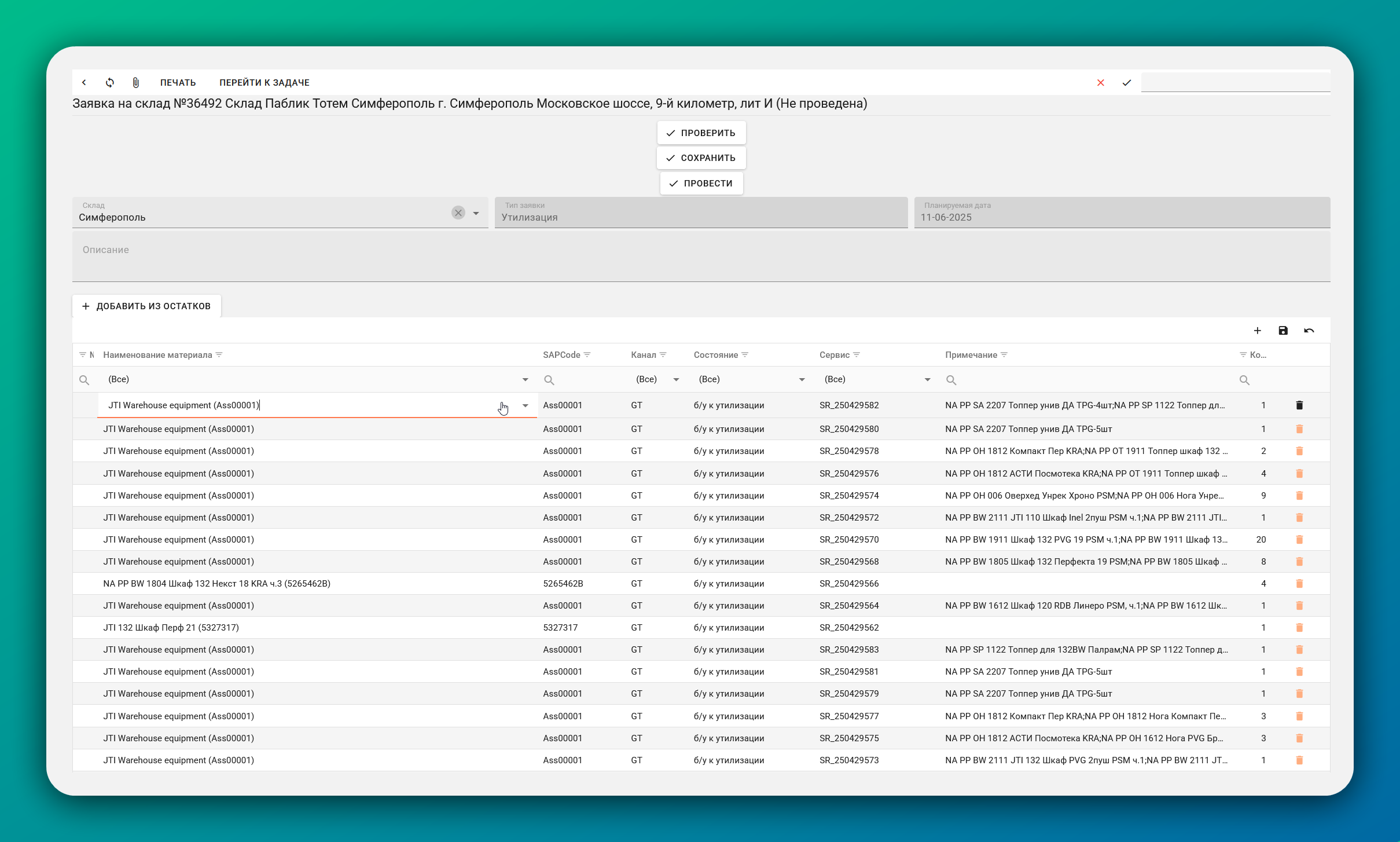Open filter icon for Наименование материала column
1400x842 pixels.
click(219, 355)
